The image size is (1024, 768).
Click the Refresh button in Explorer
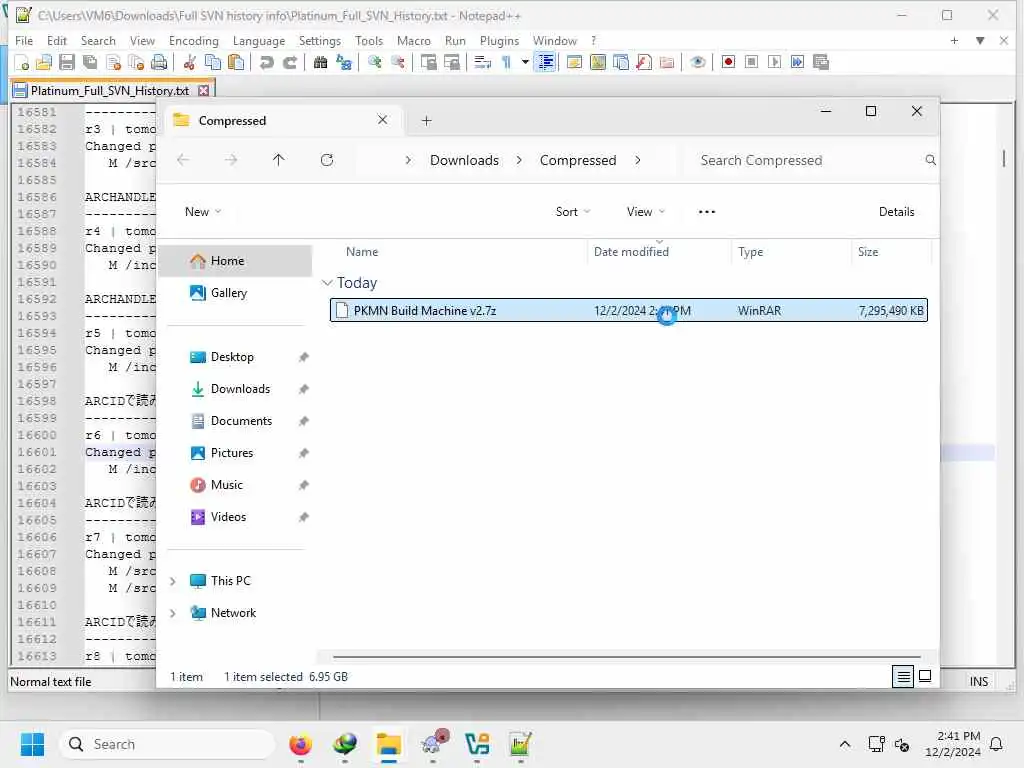point(327,161)
